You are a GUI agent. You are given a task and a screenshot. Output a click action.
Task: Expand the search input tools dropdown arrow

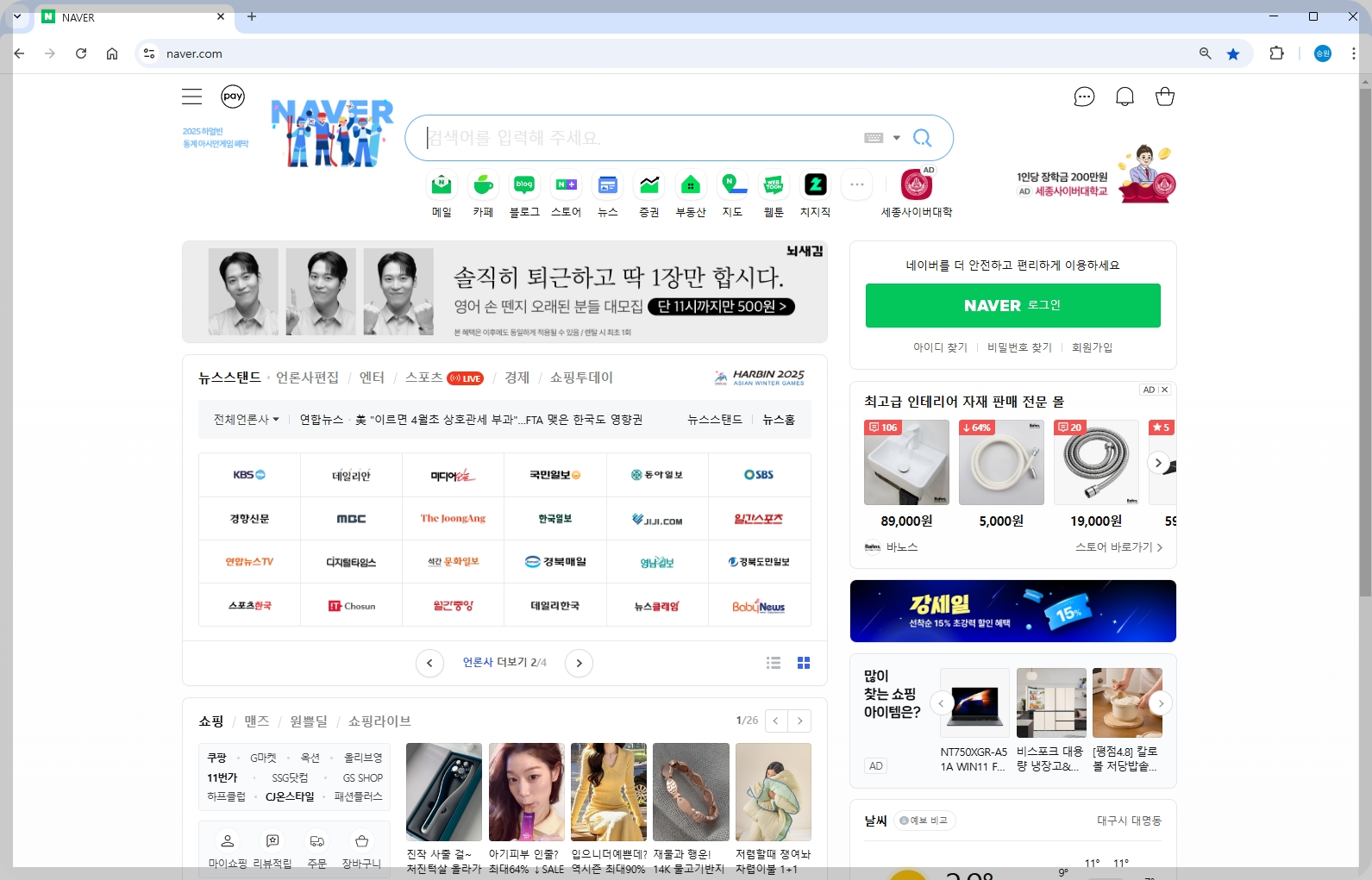click(x=897, y=138)
